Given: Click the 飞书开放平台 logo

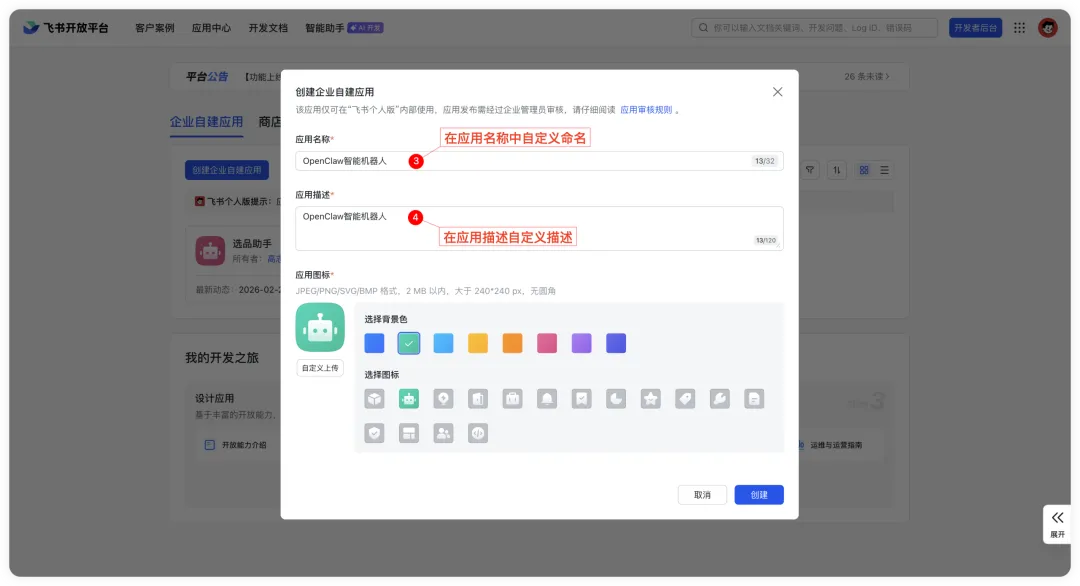Looking at the screenshot, I should coord(66,28).
